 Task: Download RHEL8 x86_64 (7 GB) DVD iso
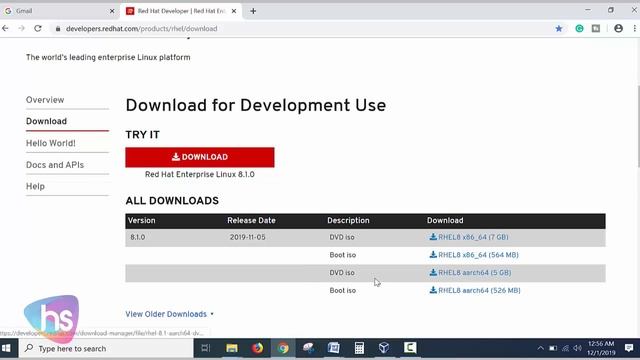click(x=469, y=237)
